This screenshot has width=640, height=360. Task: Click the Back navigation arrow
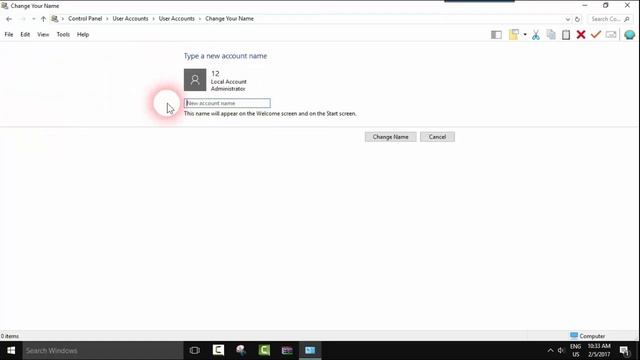tap(9, 19)
